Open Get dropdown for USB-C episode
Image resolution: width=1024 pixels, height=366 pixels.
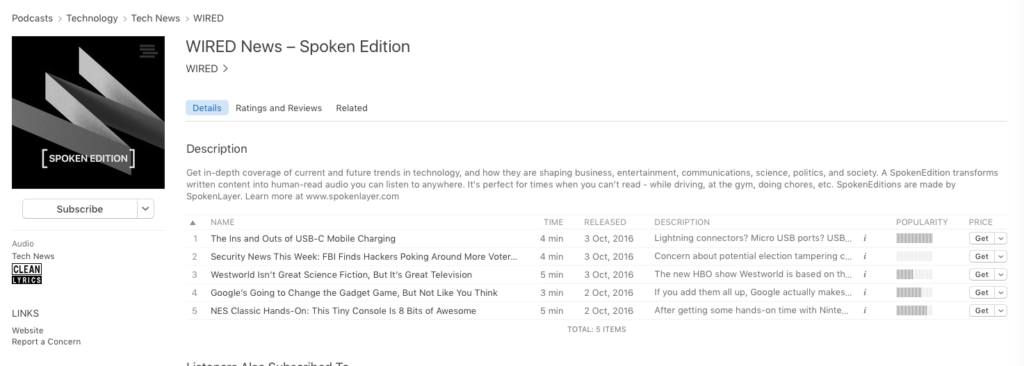[x=1001, y=239]
